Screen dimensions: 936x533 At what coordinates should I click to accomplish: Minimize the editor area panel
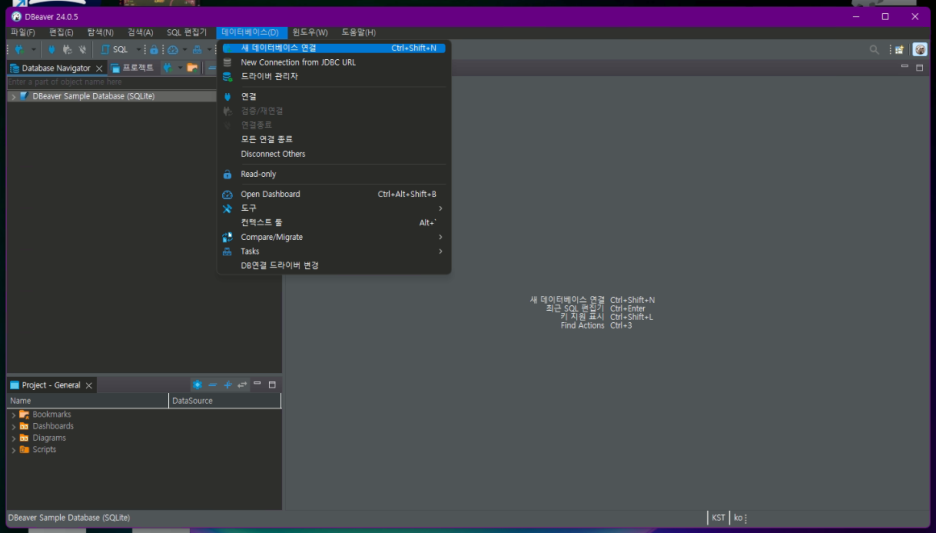coord(904,66)
